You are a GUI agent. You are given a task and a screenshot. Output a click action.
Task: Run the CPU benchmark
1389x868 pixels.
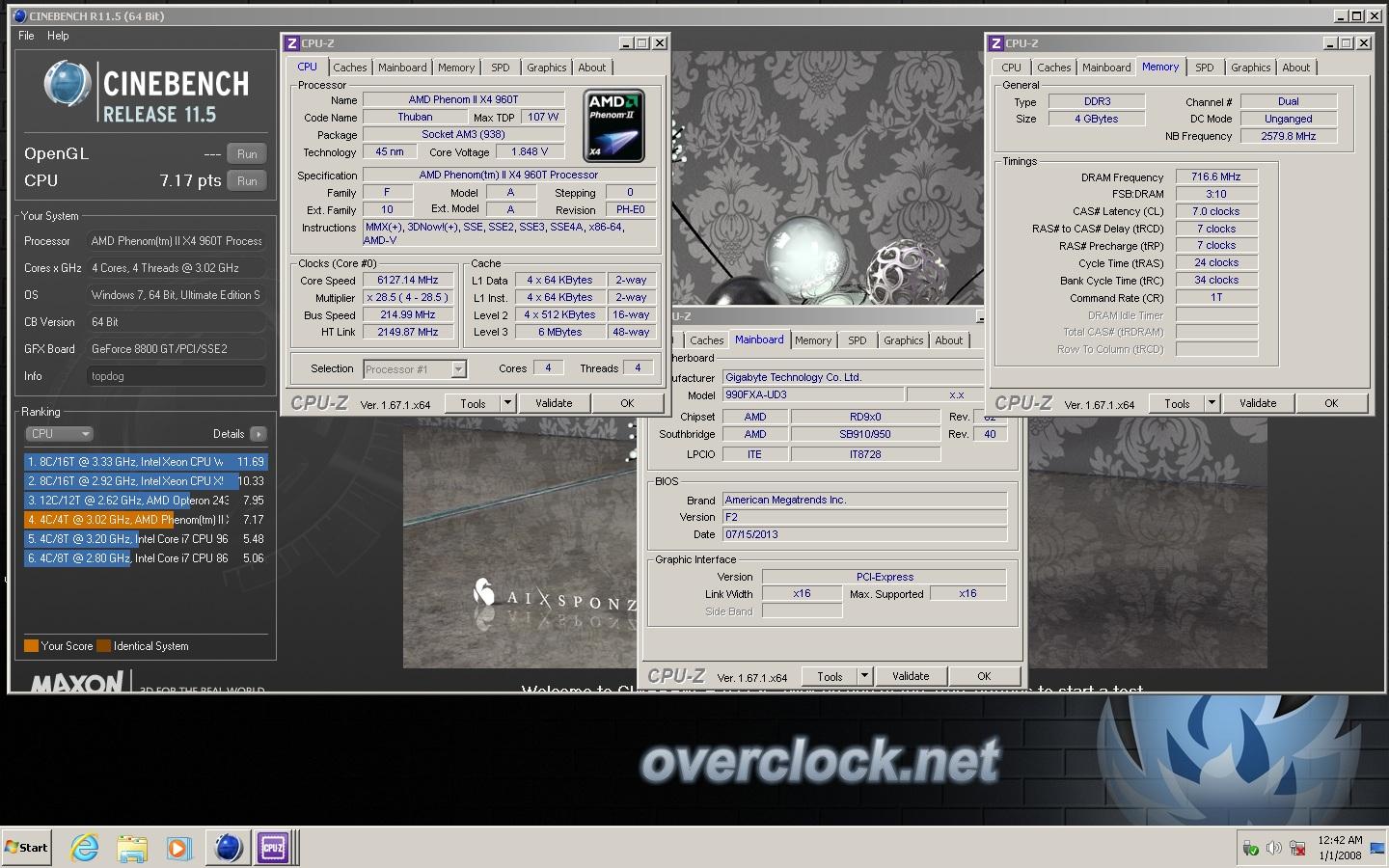(x=247, y=180)
